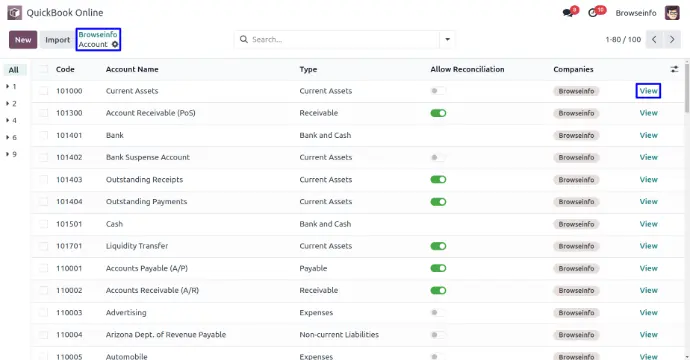The width and height of the screenshot is (690, 360).
Task: Sort by the Companies column header
Action: (573, 69)
